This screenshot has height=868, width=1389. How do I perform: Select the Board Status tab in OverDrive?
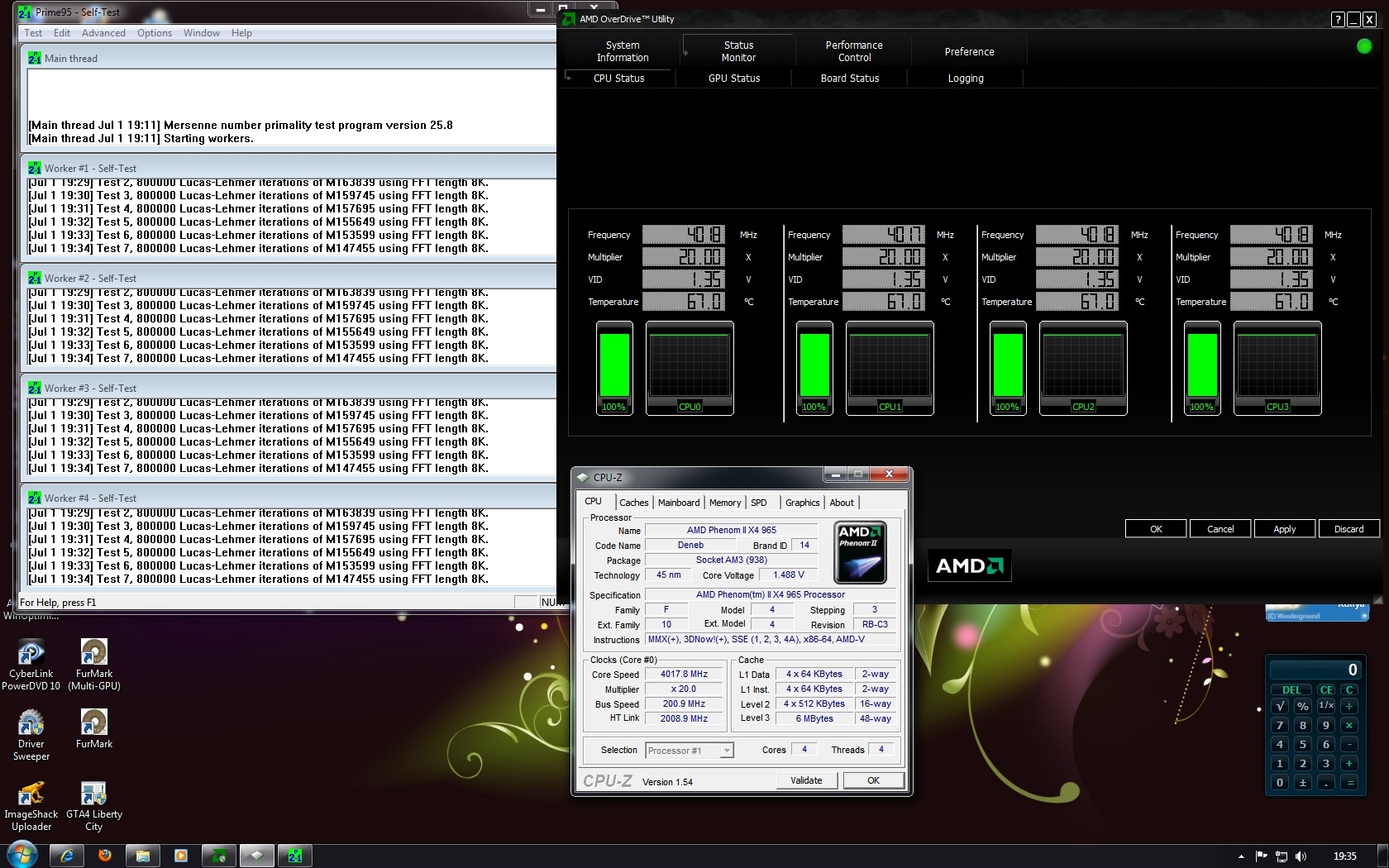850,79
